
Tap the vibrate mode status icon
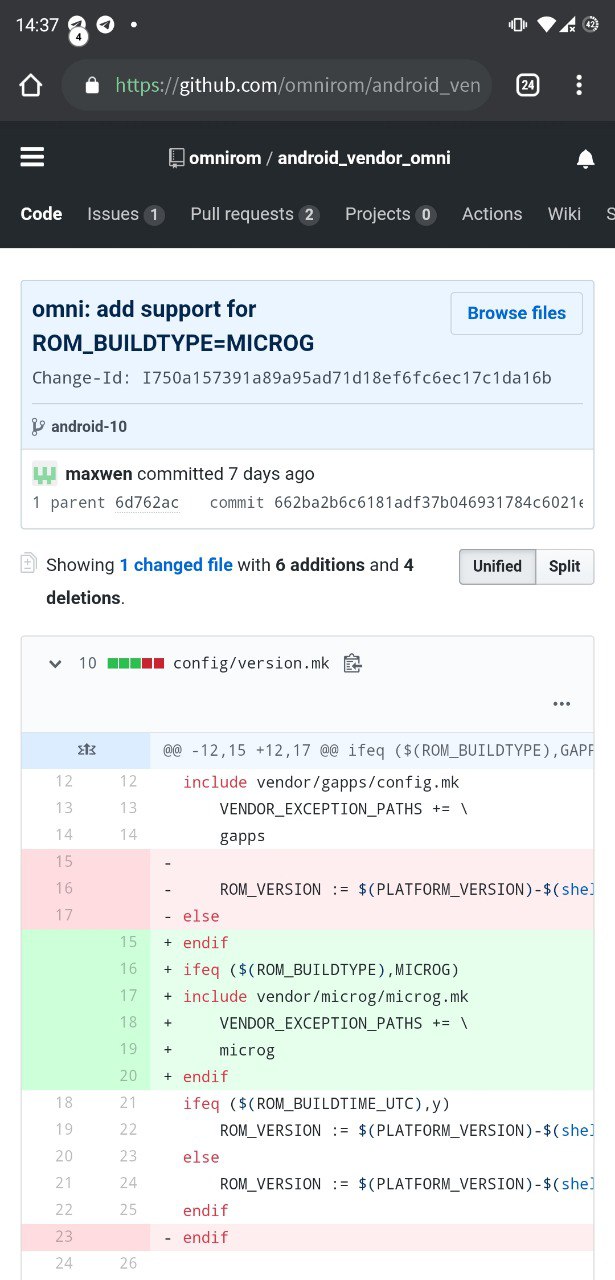(x=518, y=25)
